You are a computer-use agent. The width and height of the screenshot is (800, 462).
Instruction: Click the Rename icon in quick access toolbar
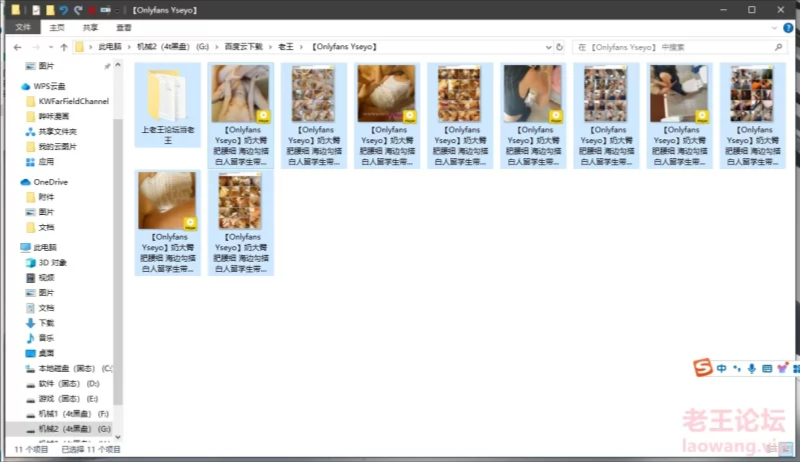click(x=105, y=10)
